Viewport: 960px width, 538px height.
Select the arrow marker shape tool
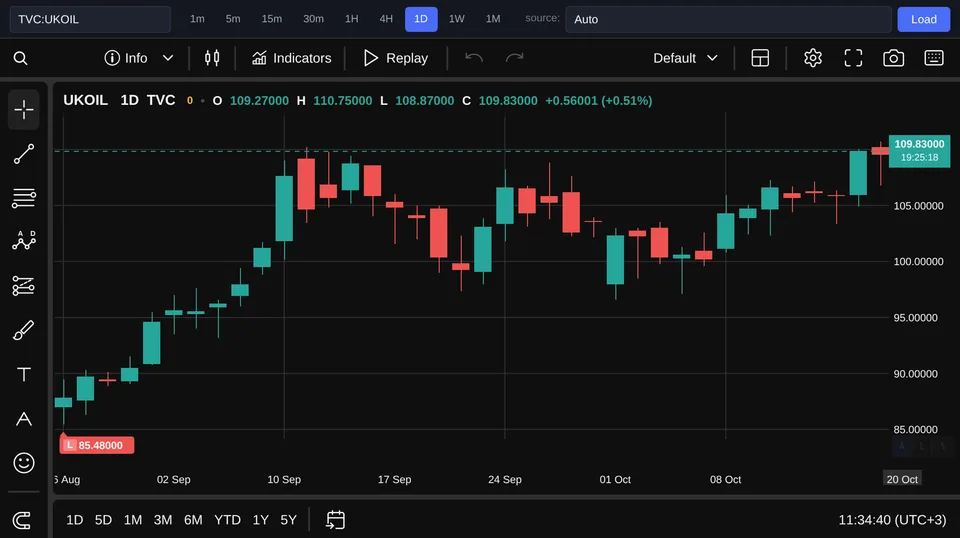click(x=24, y=419)
